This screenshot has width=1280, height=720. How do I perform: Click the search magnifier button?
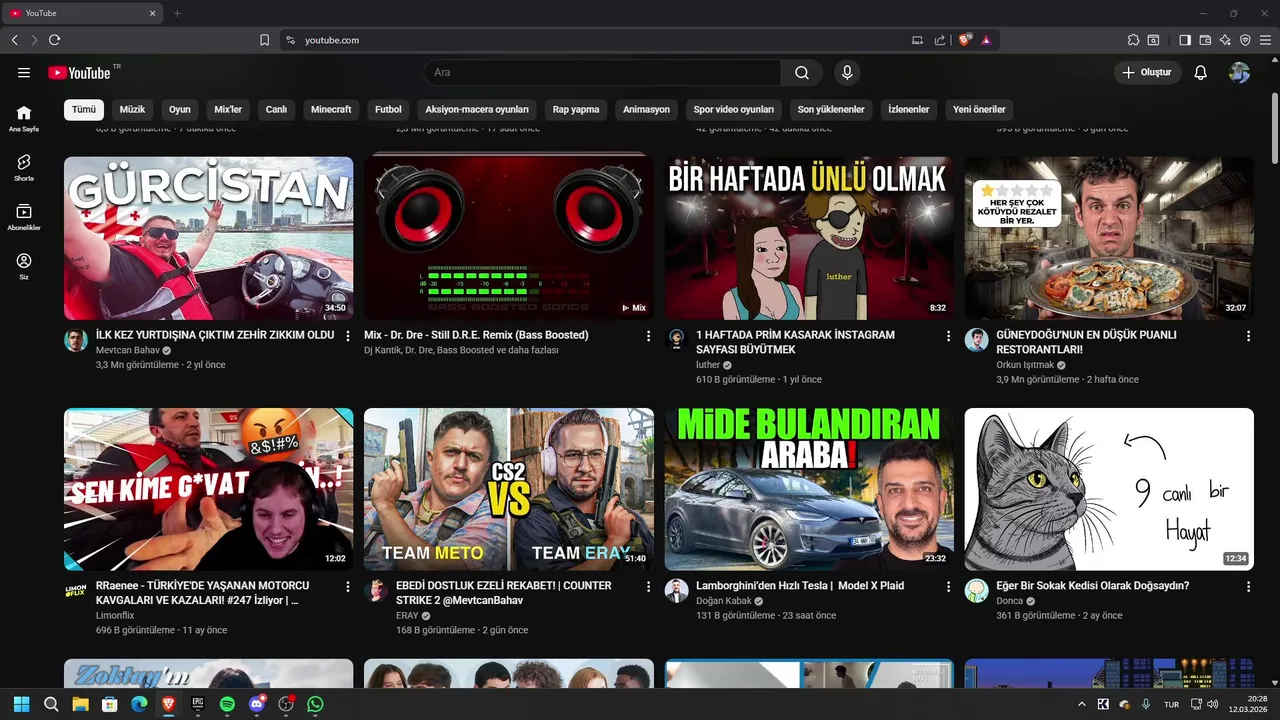click(802, 73)
